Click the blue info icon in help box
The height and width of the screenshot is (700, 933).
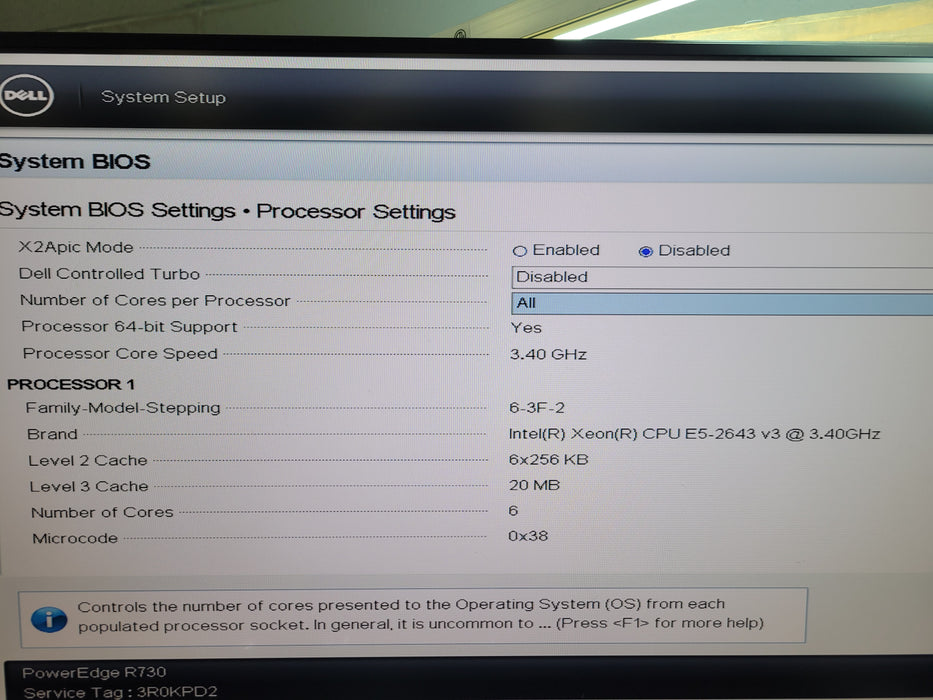(x=49, y=620)
